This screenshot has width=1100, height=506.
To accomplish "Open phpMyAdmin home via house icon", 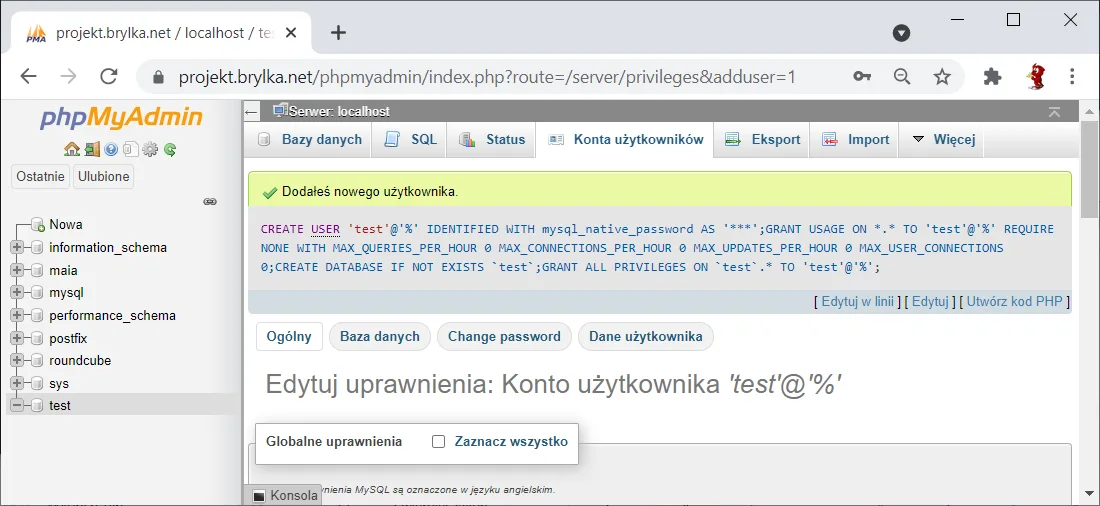I will 72,149.
